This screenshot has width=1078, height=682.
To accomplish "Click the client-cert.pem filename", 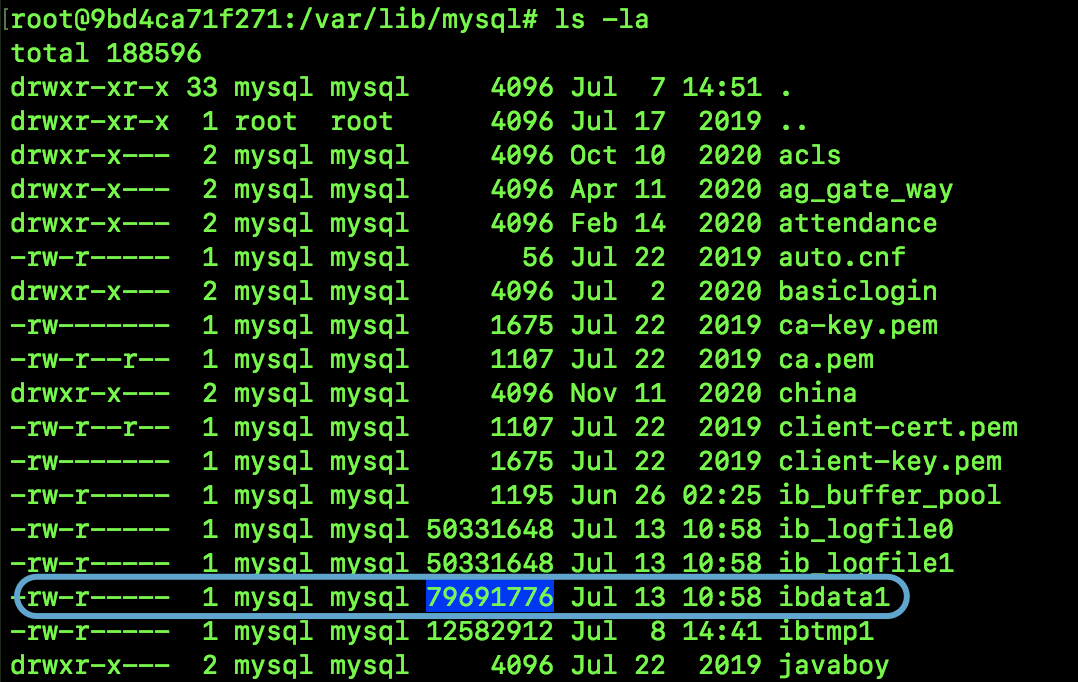I will [898, 427].
